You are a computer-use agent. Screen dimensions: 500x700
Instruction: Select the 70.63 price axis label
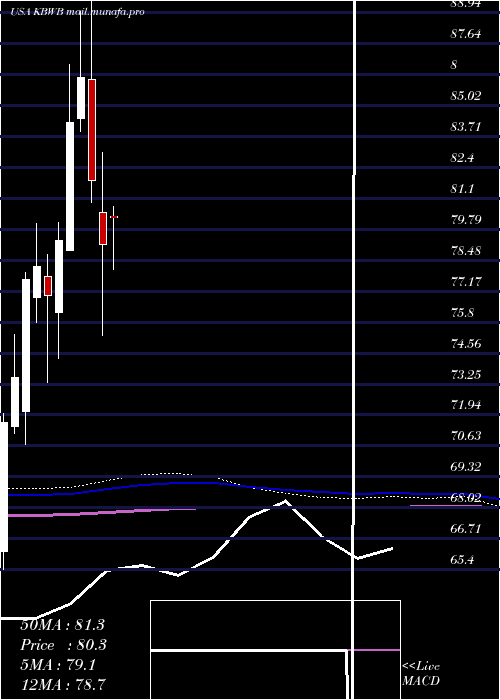click(466, 435)
